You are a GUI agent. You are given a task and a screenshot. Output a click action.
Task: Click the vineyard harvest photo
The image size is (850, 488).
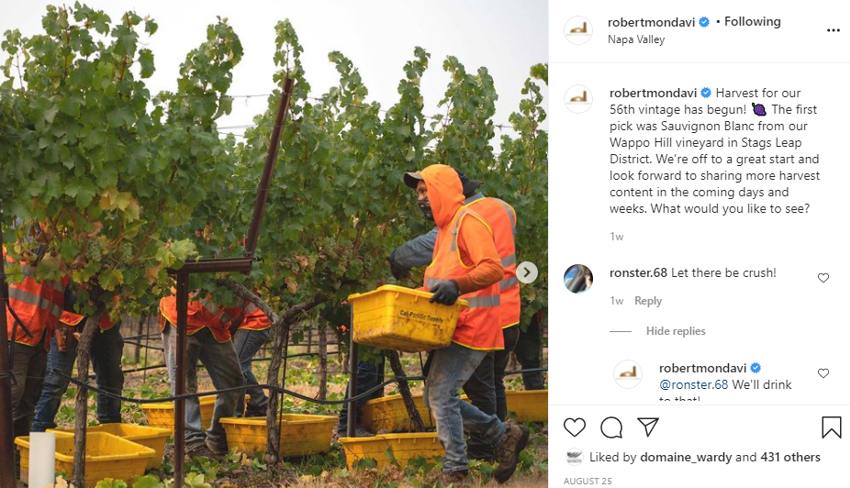(274, 244)
